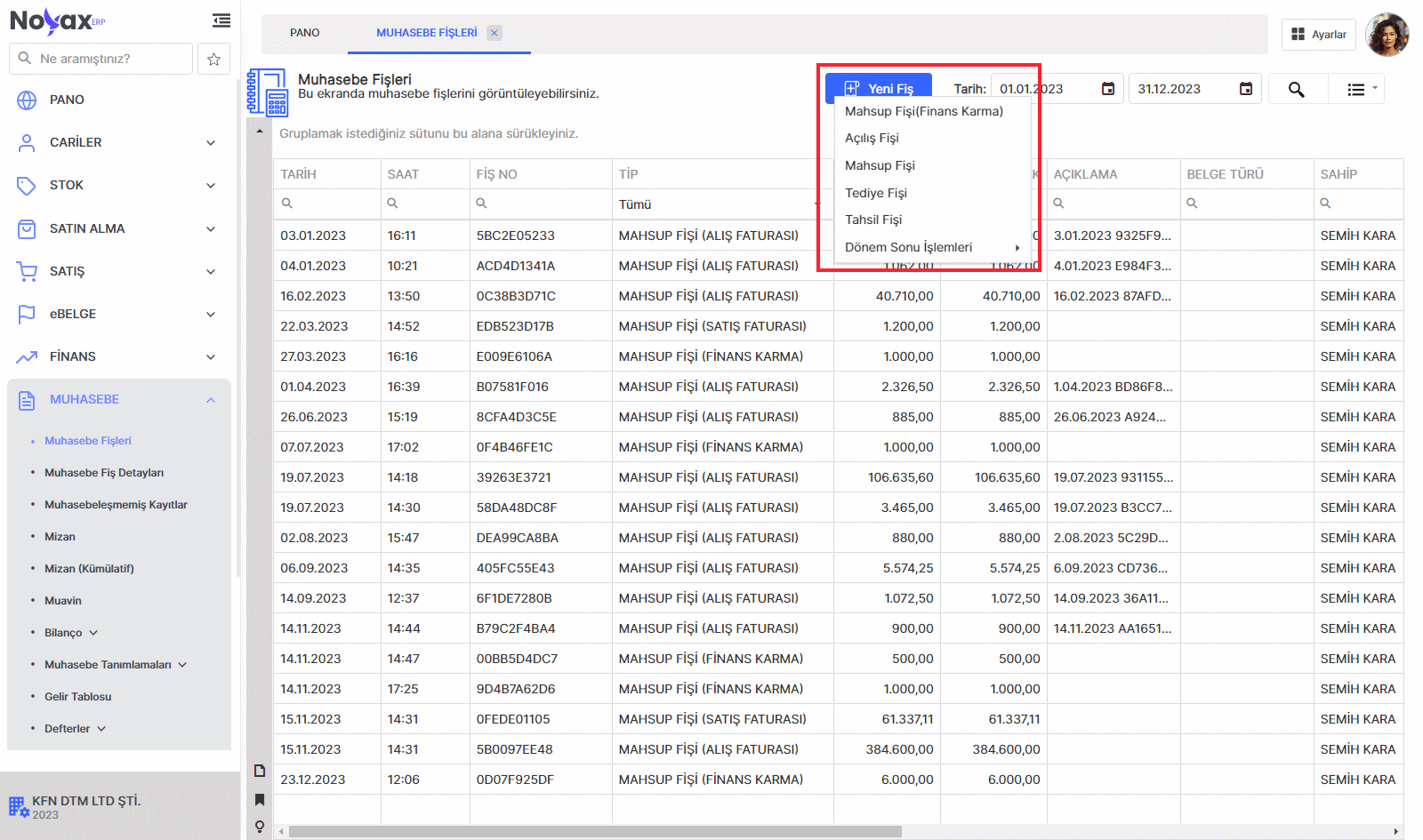Click the search icon in the FİŞ NO filter
1423x840 pixels.
pyautogui.click(x=481, y=204)
